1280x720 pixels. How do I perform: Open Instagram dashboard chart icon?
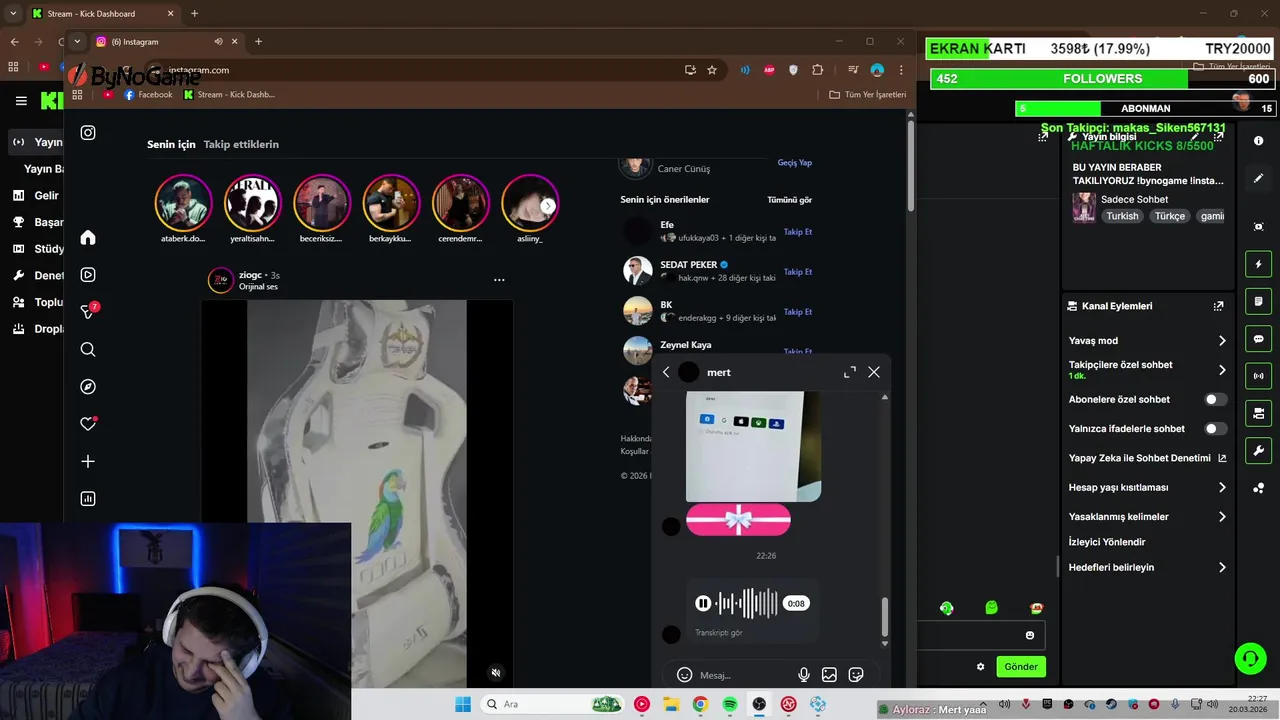click(88, 499)
